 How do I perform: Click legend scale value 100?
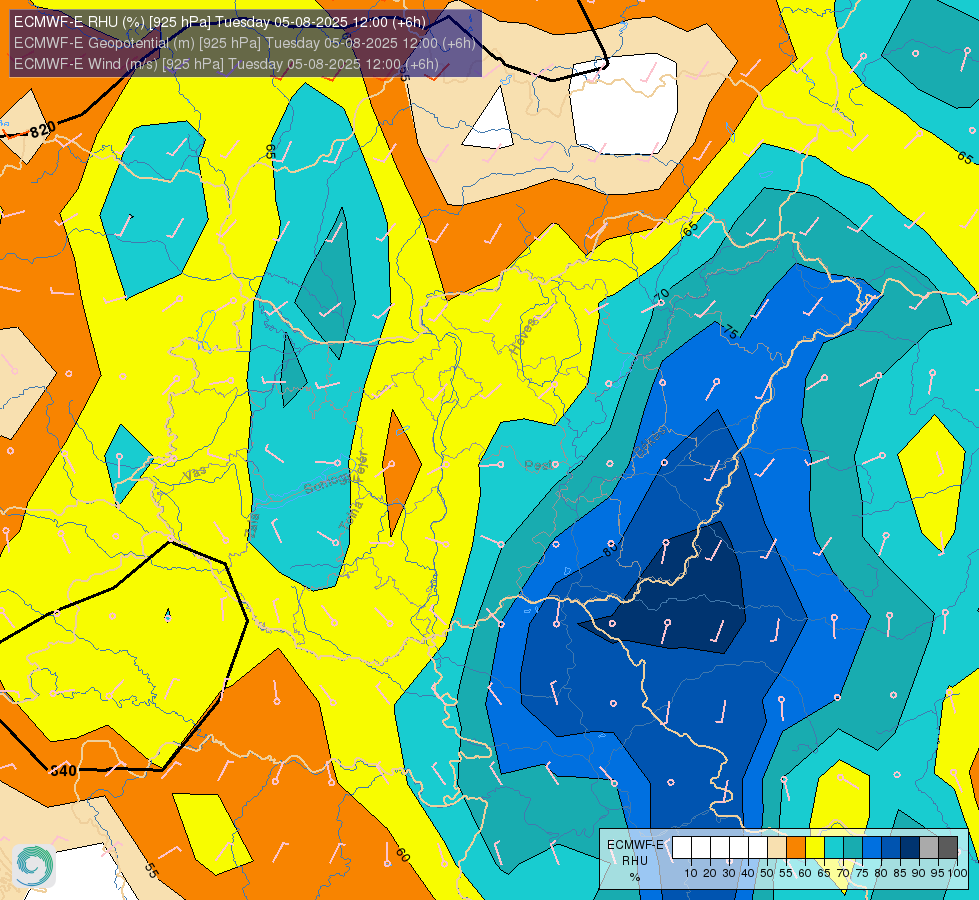(x=957, y=873)
